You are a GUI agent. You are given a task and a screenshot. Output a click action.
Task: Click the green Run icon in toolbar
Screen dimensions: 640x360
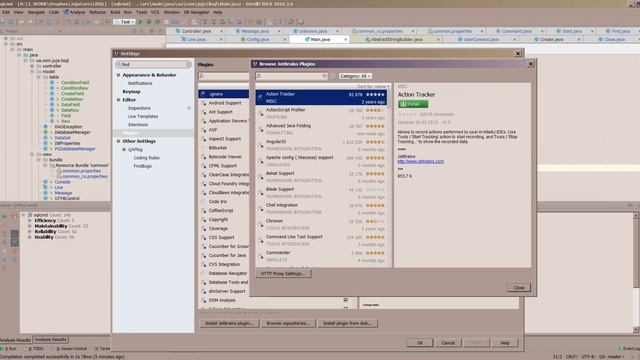click(141, 22)
